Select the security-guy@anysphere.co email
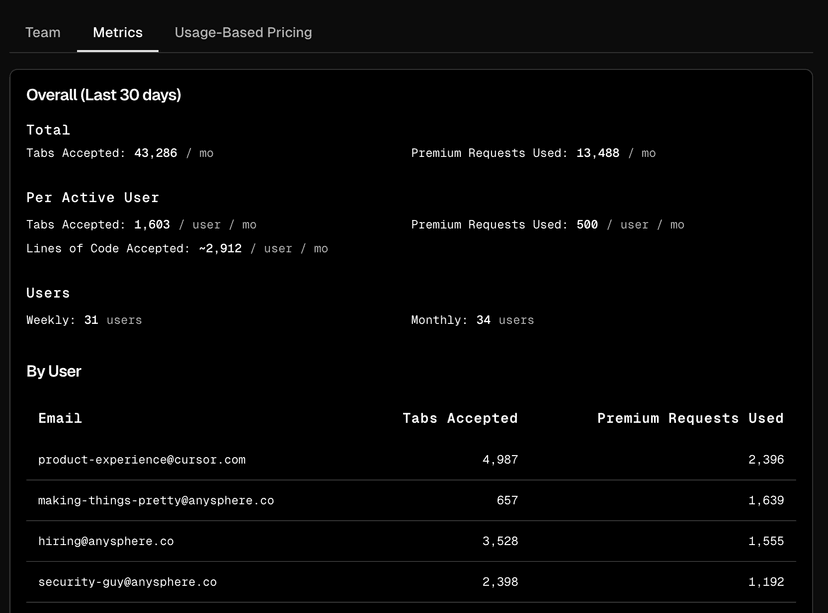This screenshot has width=828, height=613. [127, 582]
